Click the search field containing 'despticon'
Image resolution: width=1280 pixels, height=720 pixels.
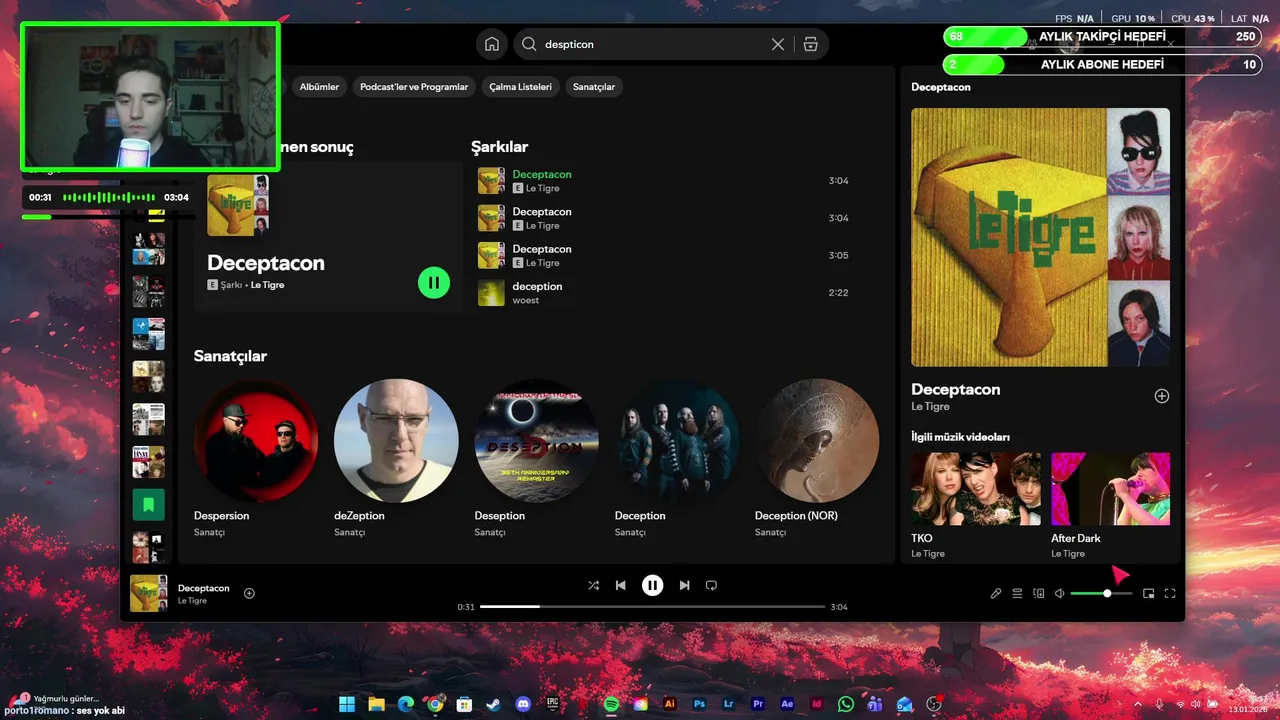click(x=654, y=44)
